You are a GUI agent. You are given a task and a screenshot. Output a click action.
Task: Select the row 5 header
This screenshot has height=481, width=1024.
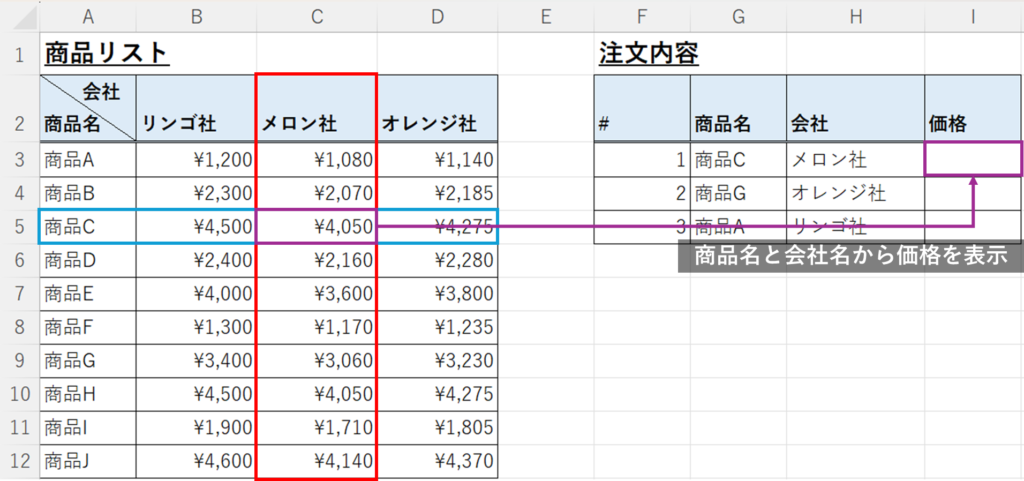(x=19, y=226)
